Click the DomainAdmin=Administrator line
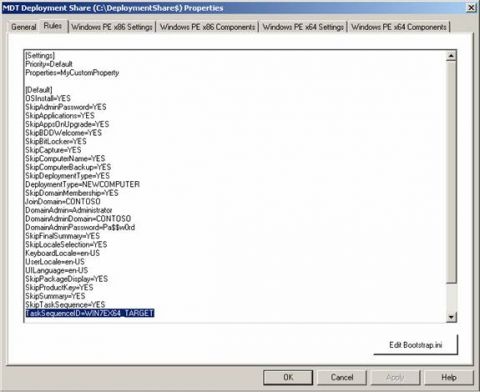480x392 pixels. [69, 210]
